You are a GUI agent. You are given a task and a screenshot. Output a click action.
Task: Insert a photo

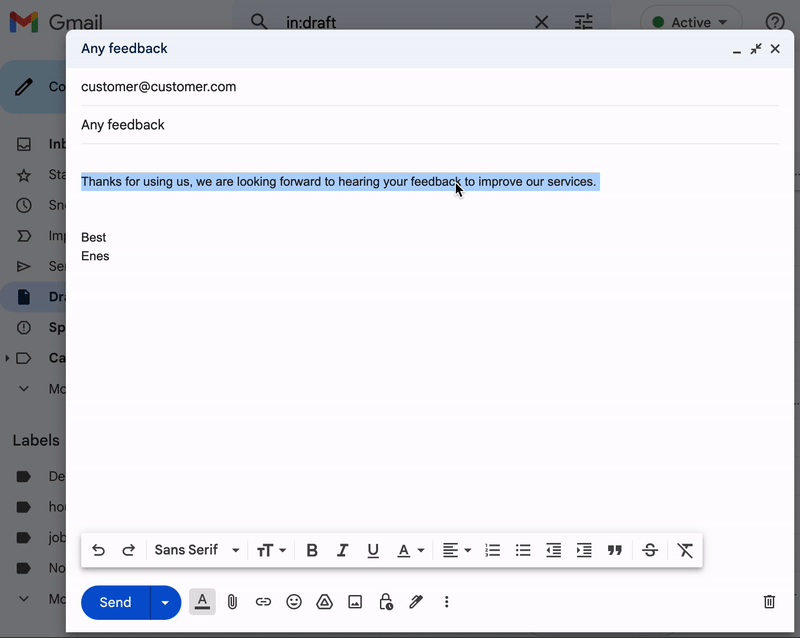tap(355, 602)
